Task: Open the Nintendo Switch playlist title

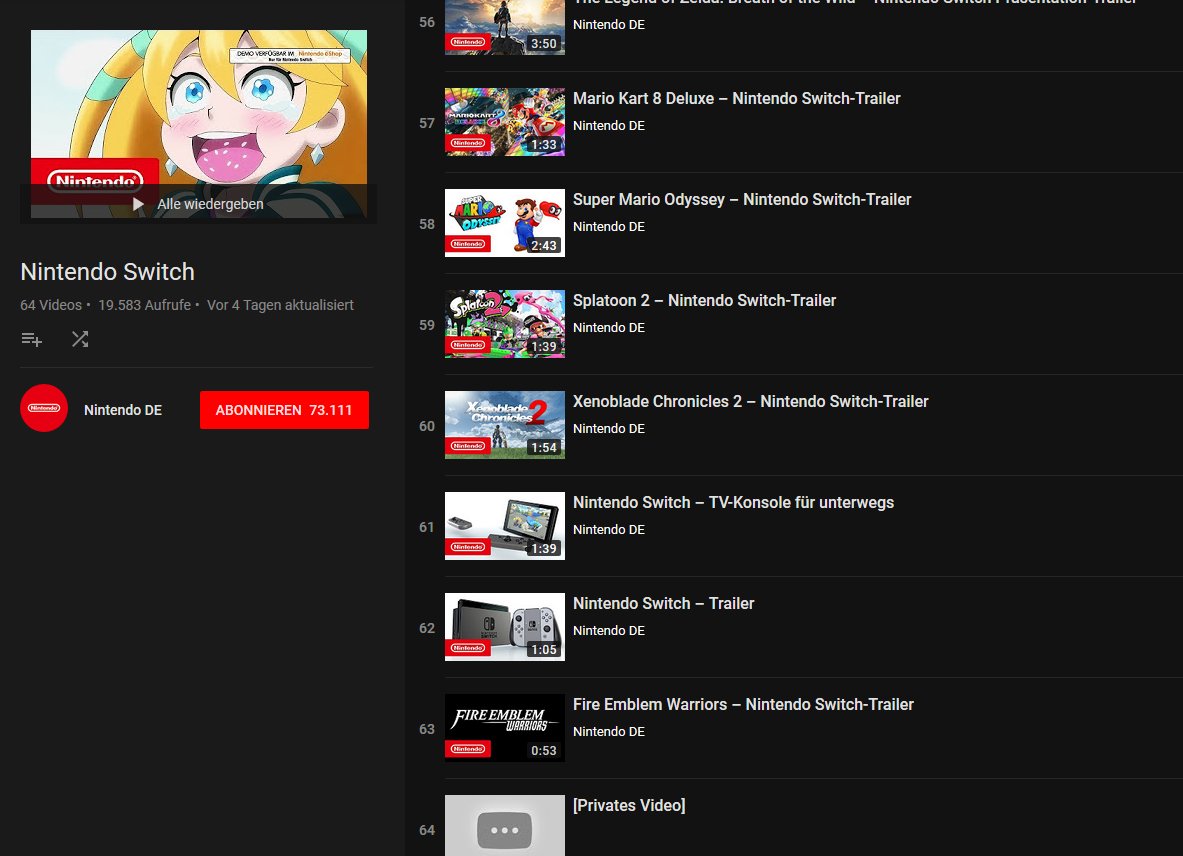Action: pyautogui.click(x=108, y=272)
